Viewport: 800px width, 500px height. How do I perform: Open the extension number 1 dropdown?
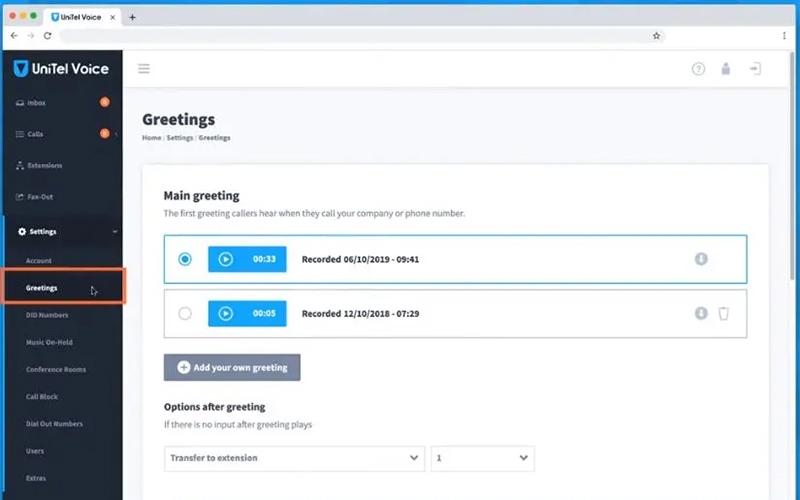pyautogui.click(x=483, y=458)
